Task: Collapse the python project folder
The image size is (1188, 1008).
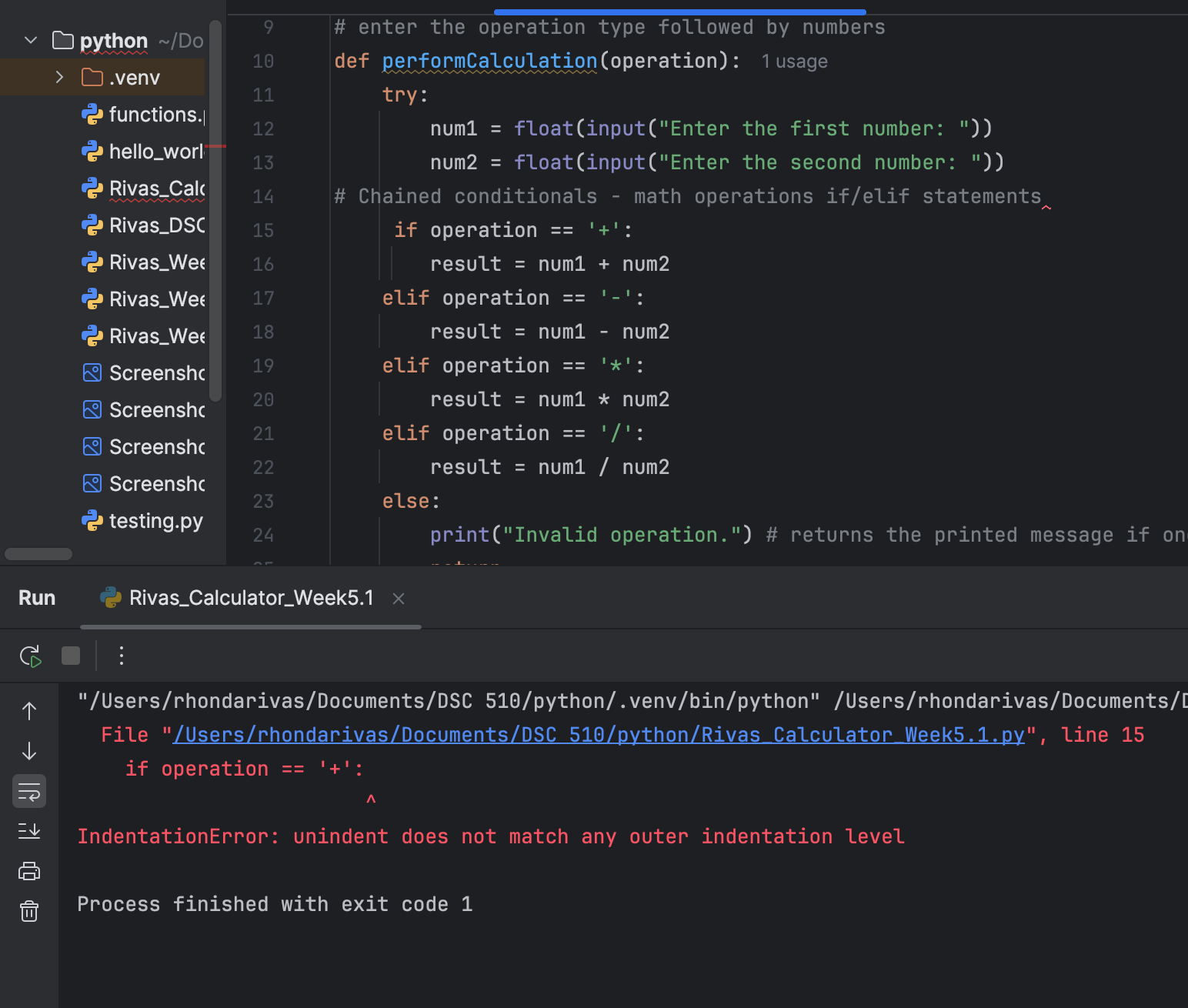Action: click(29, 40)
